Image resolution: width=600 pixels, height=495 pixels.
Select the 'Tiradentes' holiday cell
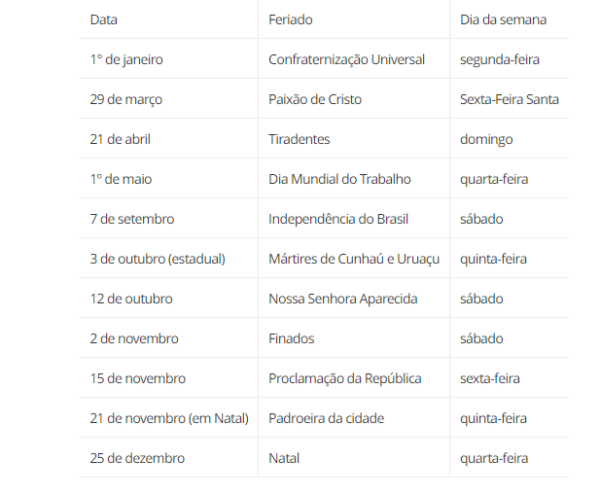(x=299, y=139)
